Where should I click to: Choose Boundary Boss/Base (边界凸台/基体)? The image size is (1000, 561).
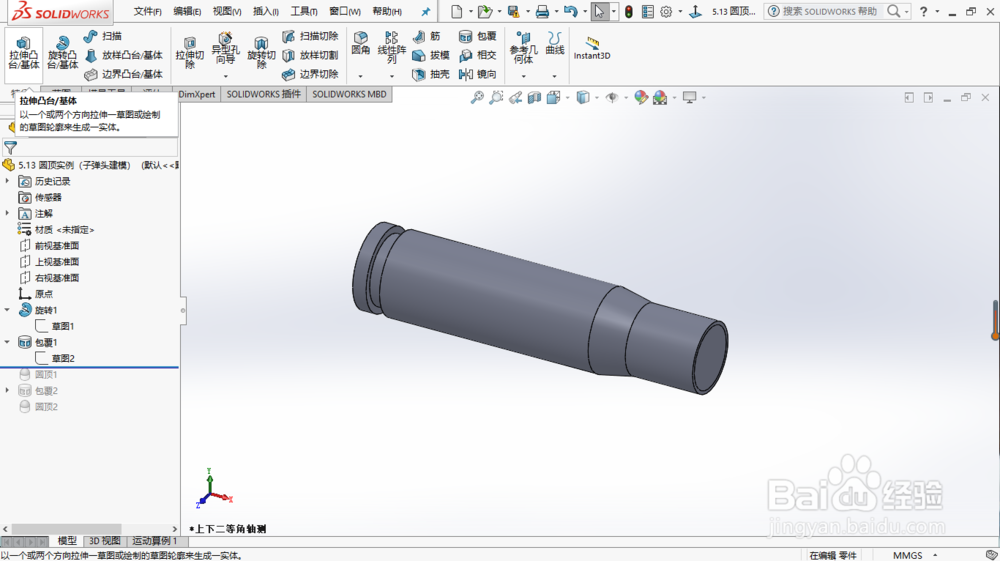(x=124, y=75)
